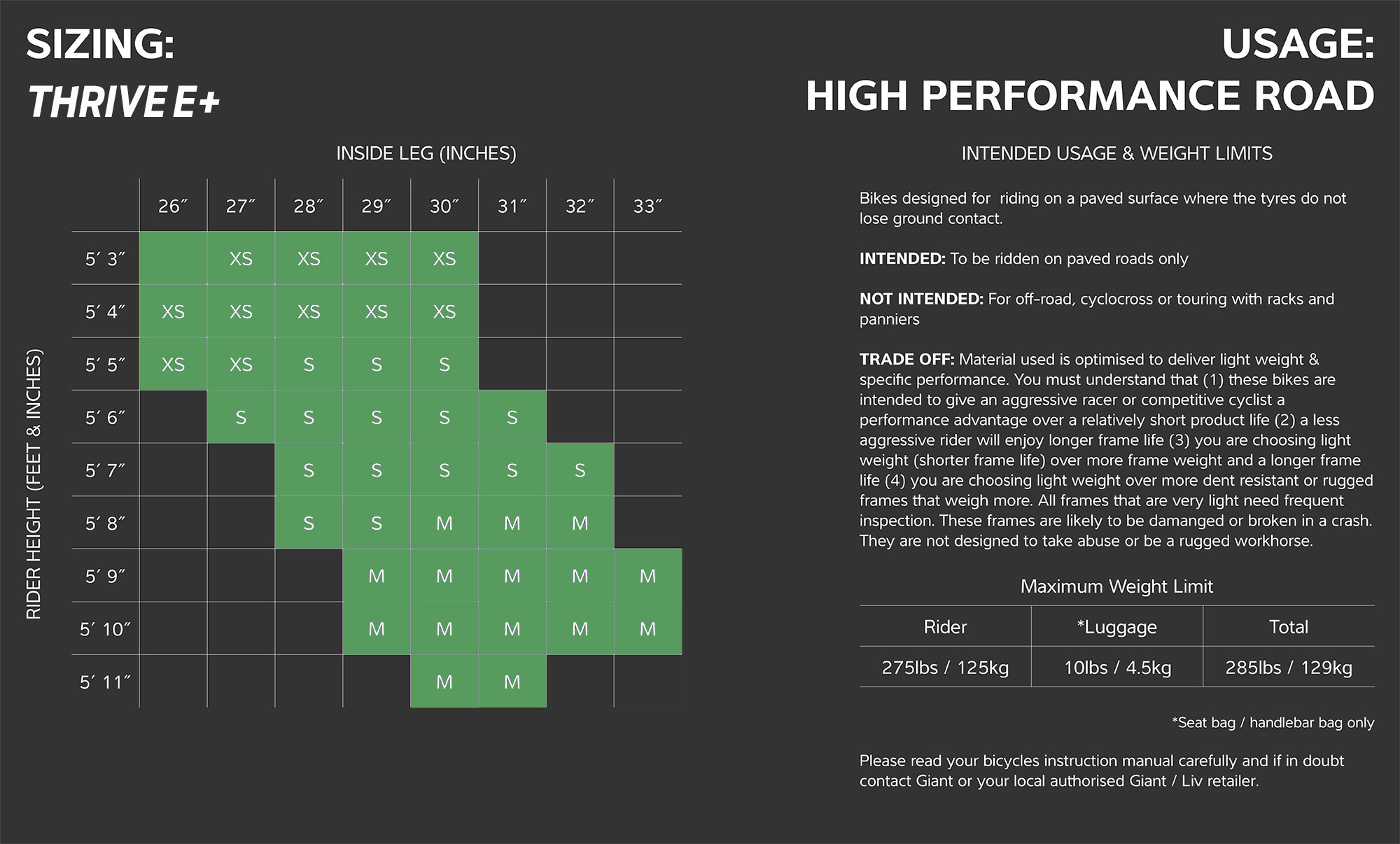
Task: Select the 5′ 11″ rider height row label
Action: (x=105, y=682)
